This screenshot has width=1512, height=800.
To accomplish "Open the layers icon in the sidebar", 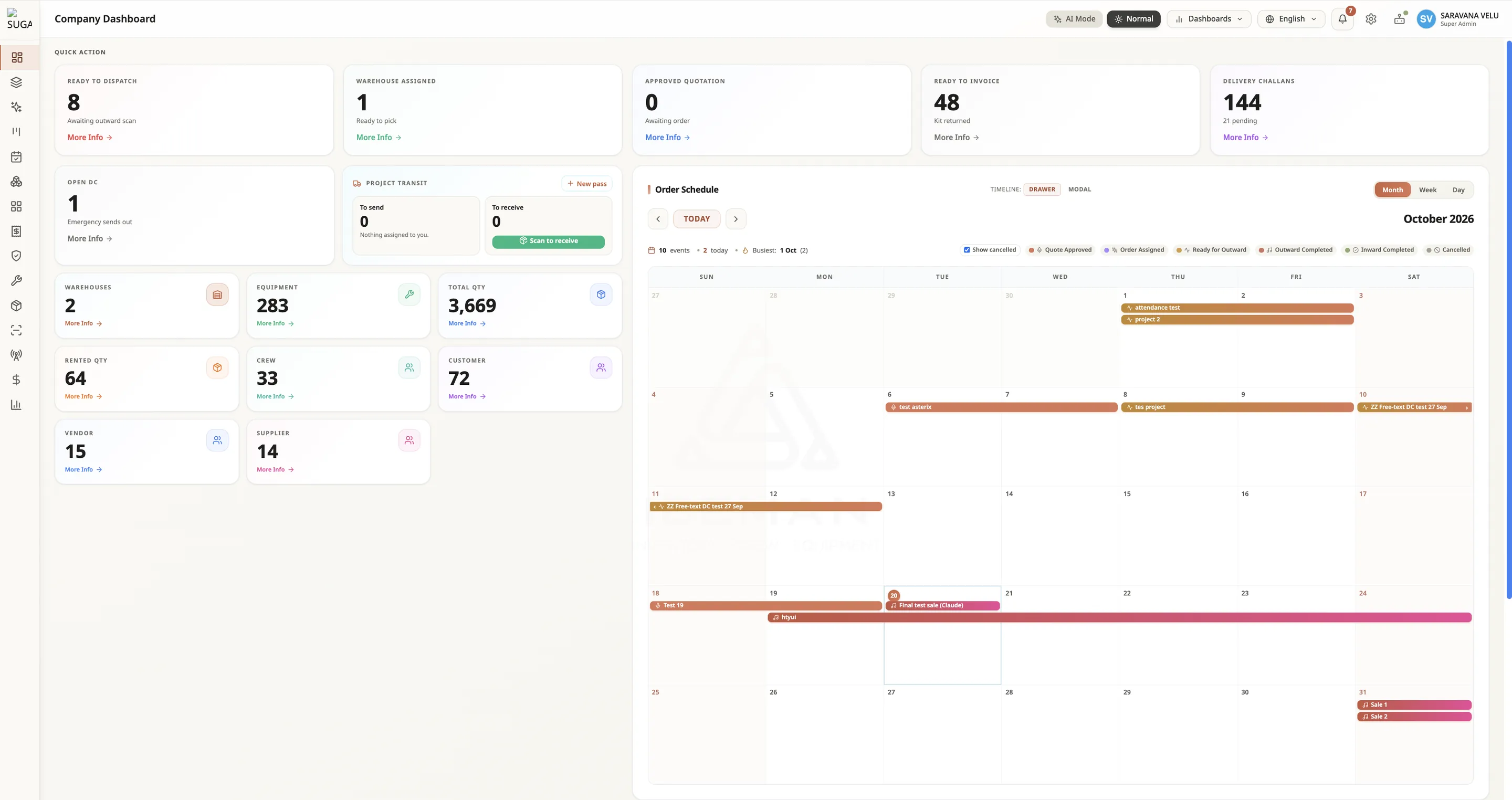I will tap(16, 82).
